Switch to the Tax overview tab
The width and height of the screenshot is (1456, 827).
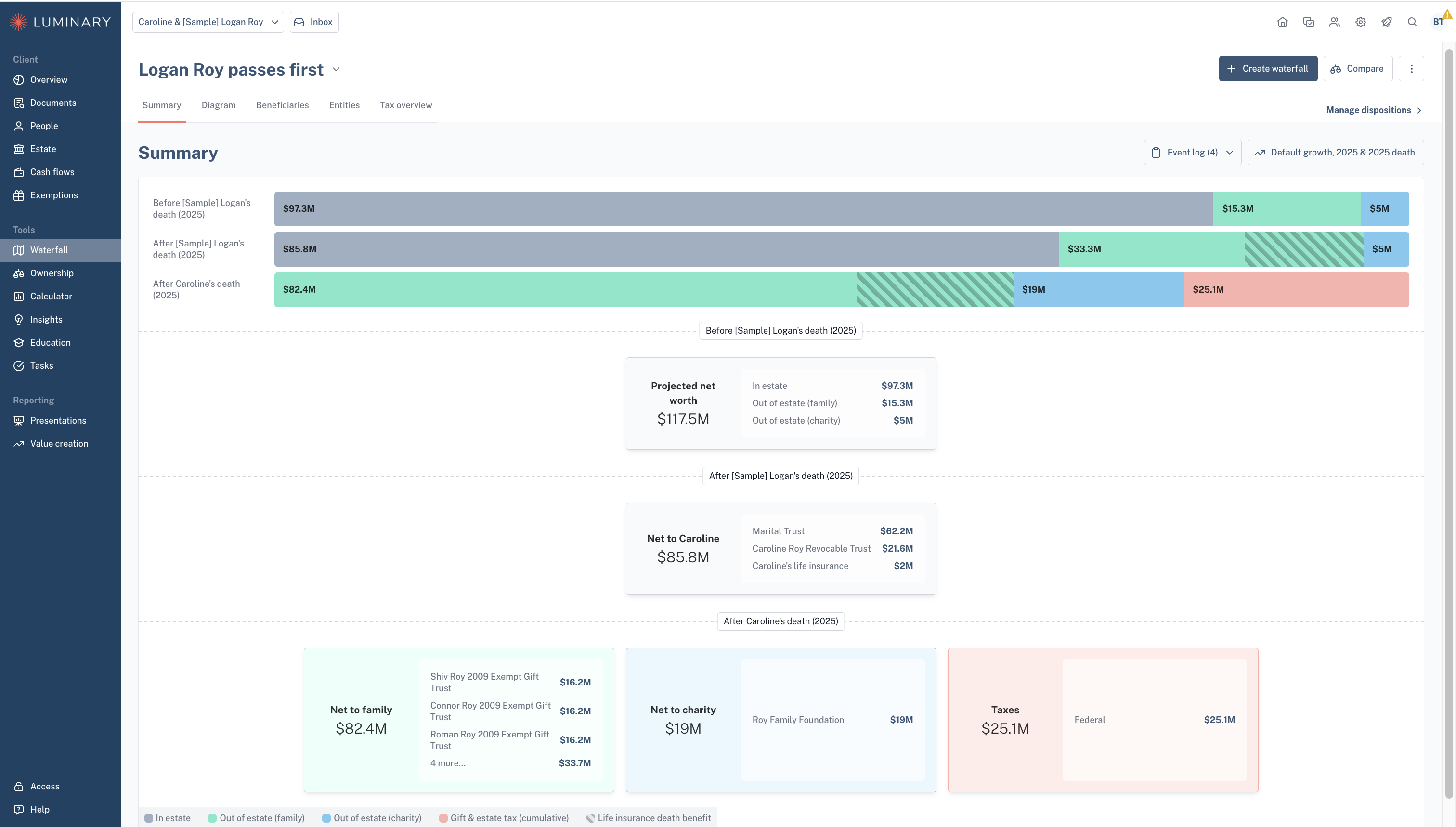click(405, 105)
